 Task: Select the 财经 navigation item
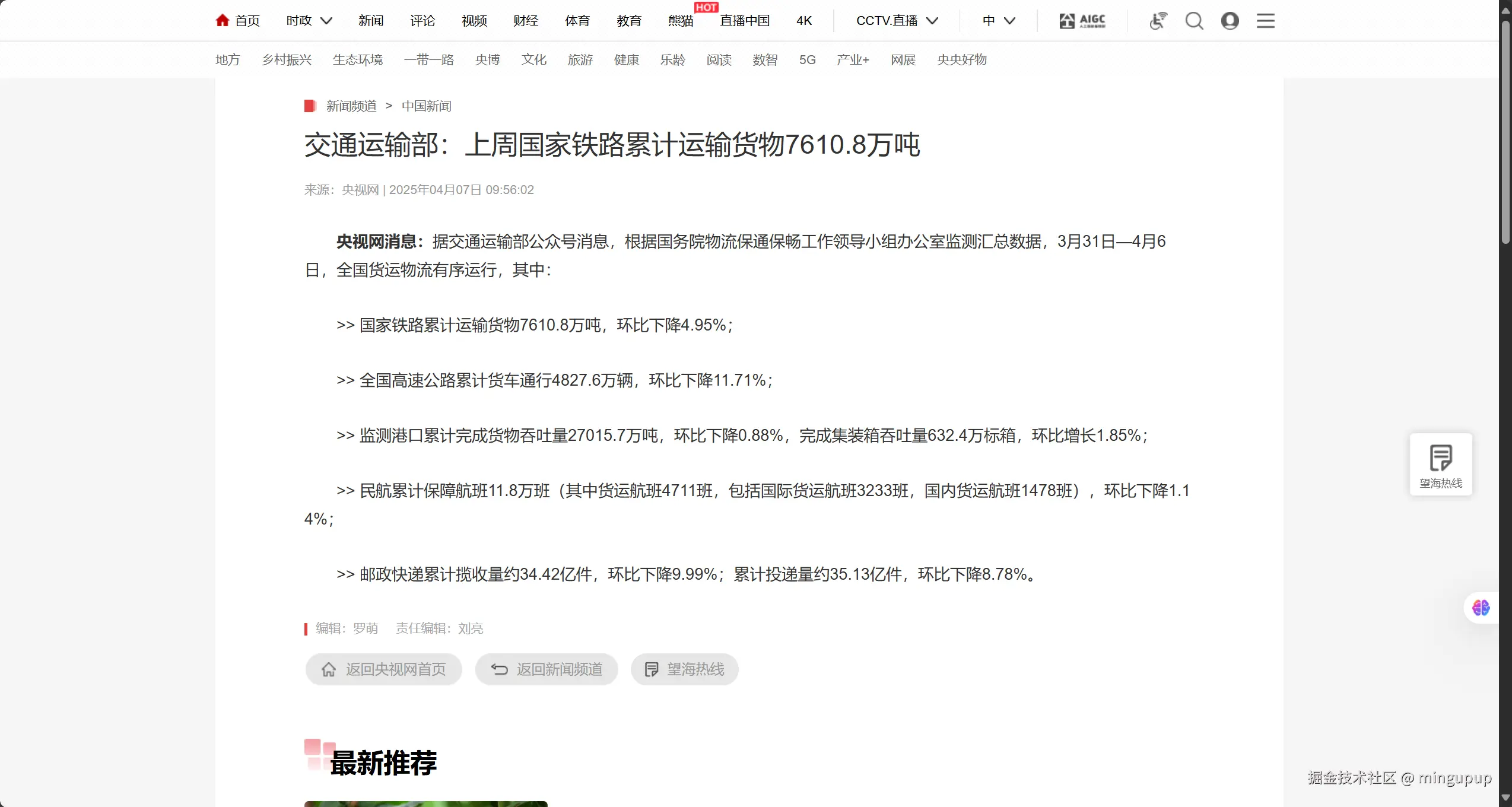point(526,21)
